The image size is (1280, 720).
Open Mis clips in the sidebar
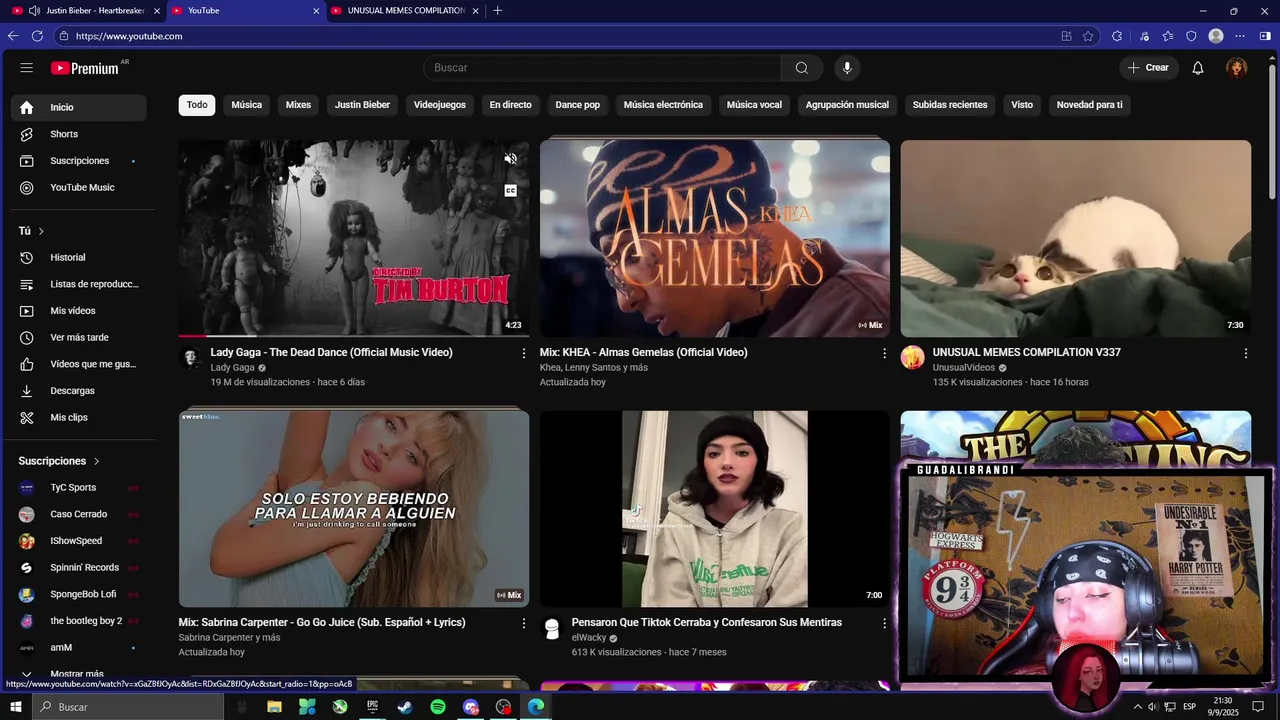(79, 418)
